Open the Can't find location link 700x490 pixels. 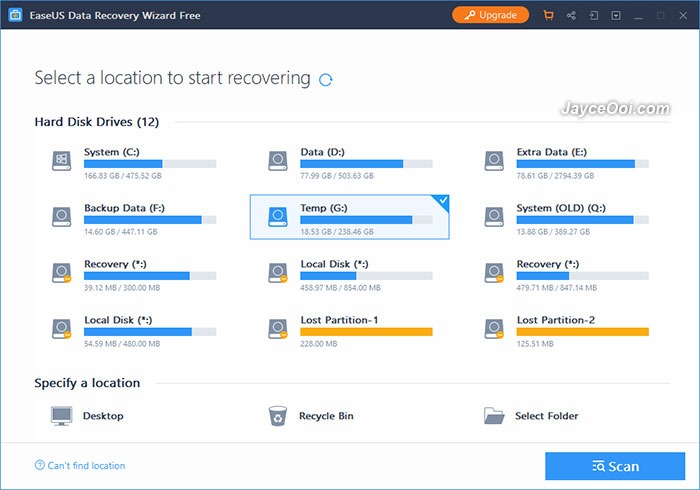(80, 465)
